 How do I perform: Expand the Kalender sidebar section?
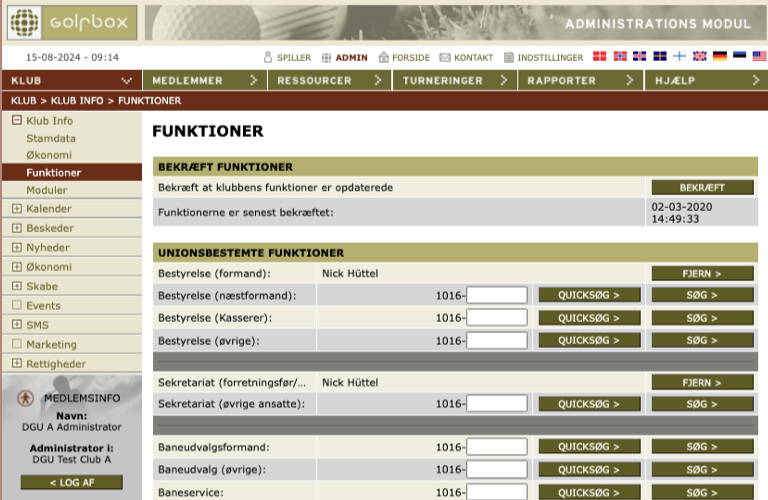point(17,208)
